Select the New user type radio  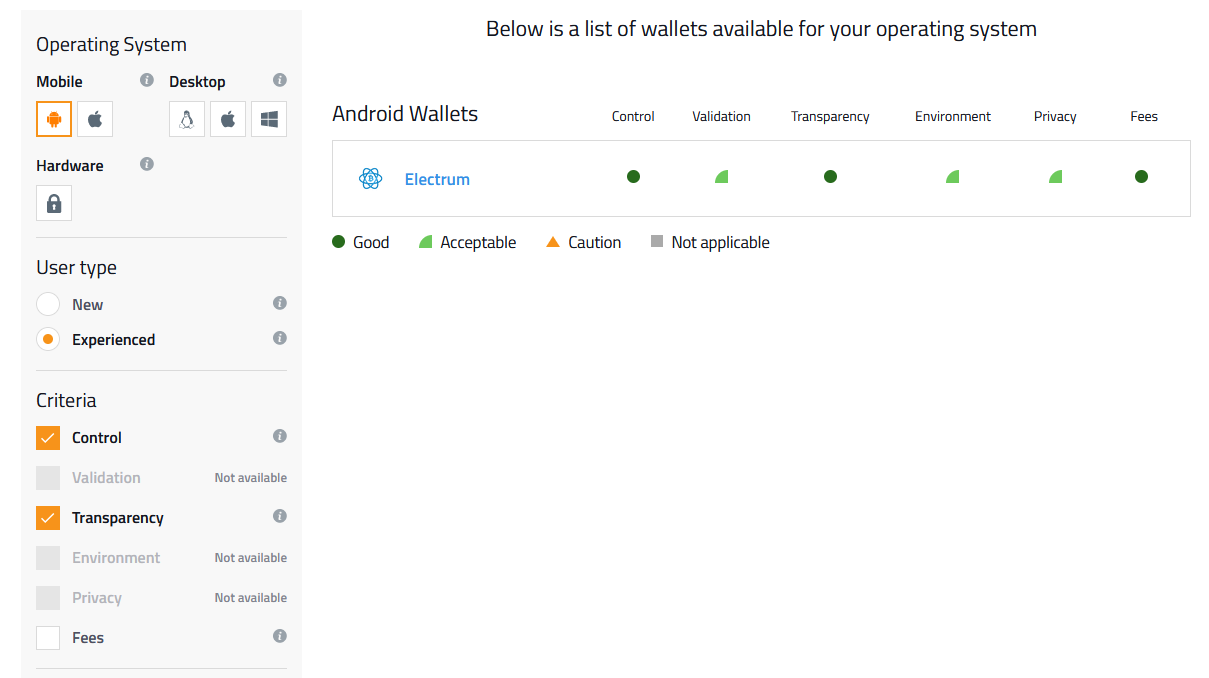coord(48,304)
